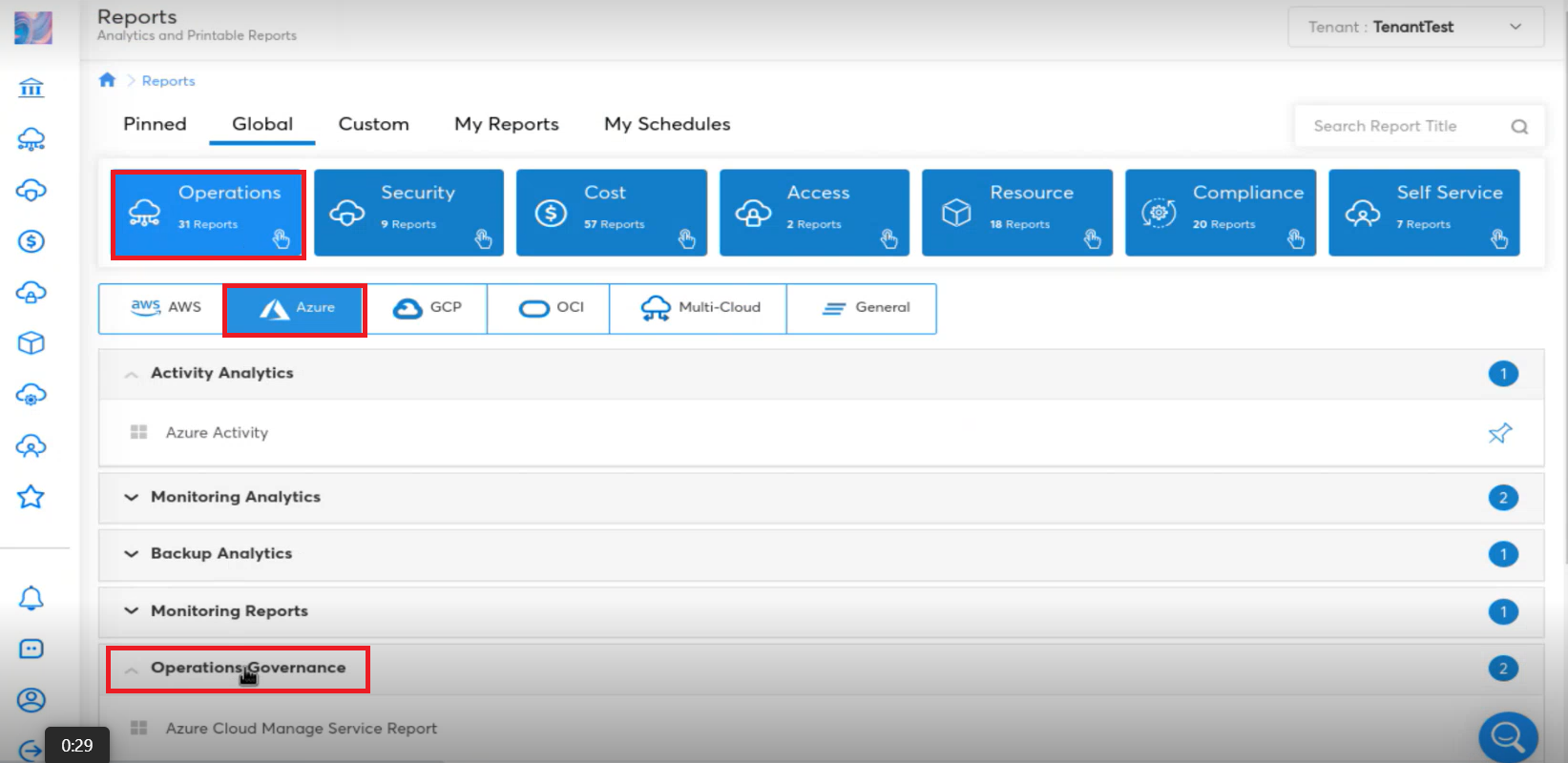Open the cost dollar sidebar icon
1568x763 pixels.
coord(31,241)
